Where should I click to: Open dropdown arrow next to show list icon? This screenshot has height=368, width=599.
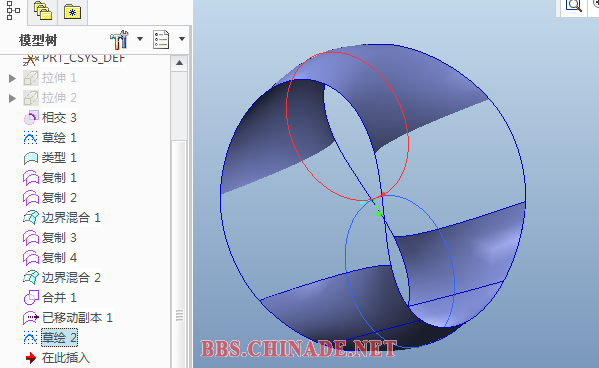click(x=182, y=39)
